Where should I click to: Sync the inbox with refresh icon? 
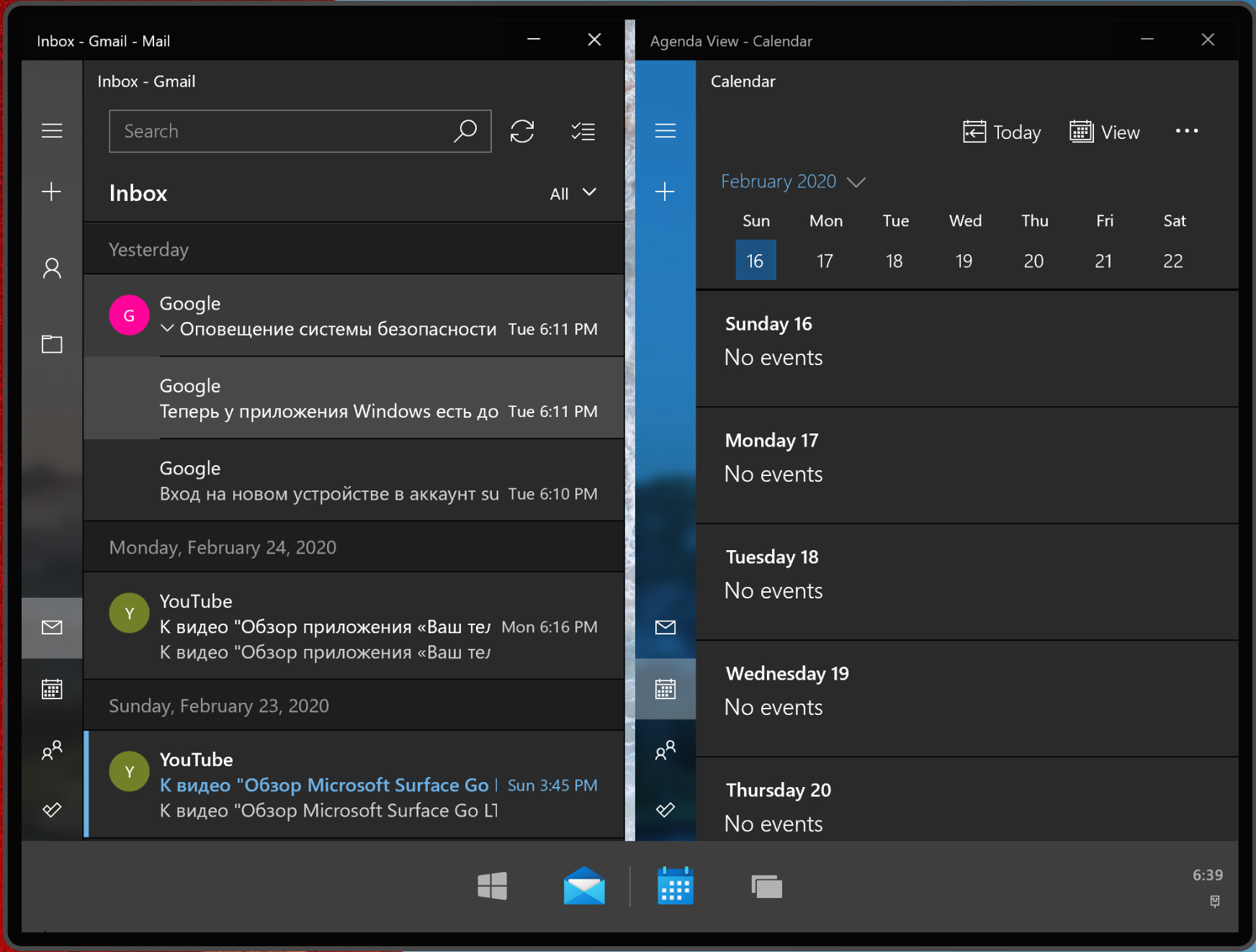tap(522, 131)
